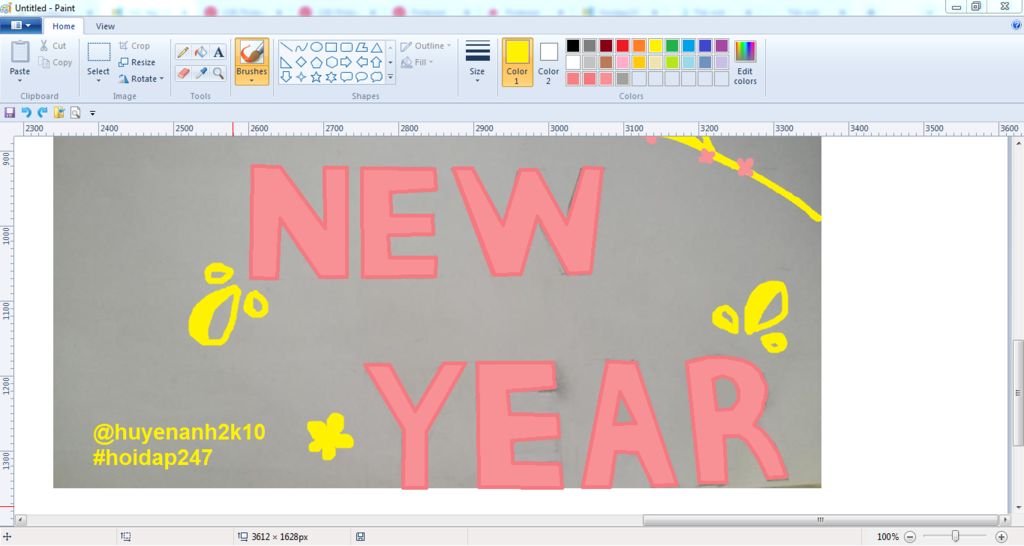
Task: Pick the black color swatch
Action: pos(573,46)
